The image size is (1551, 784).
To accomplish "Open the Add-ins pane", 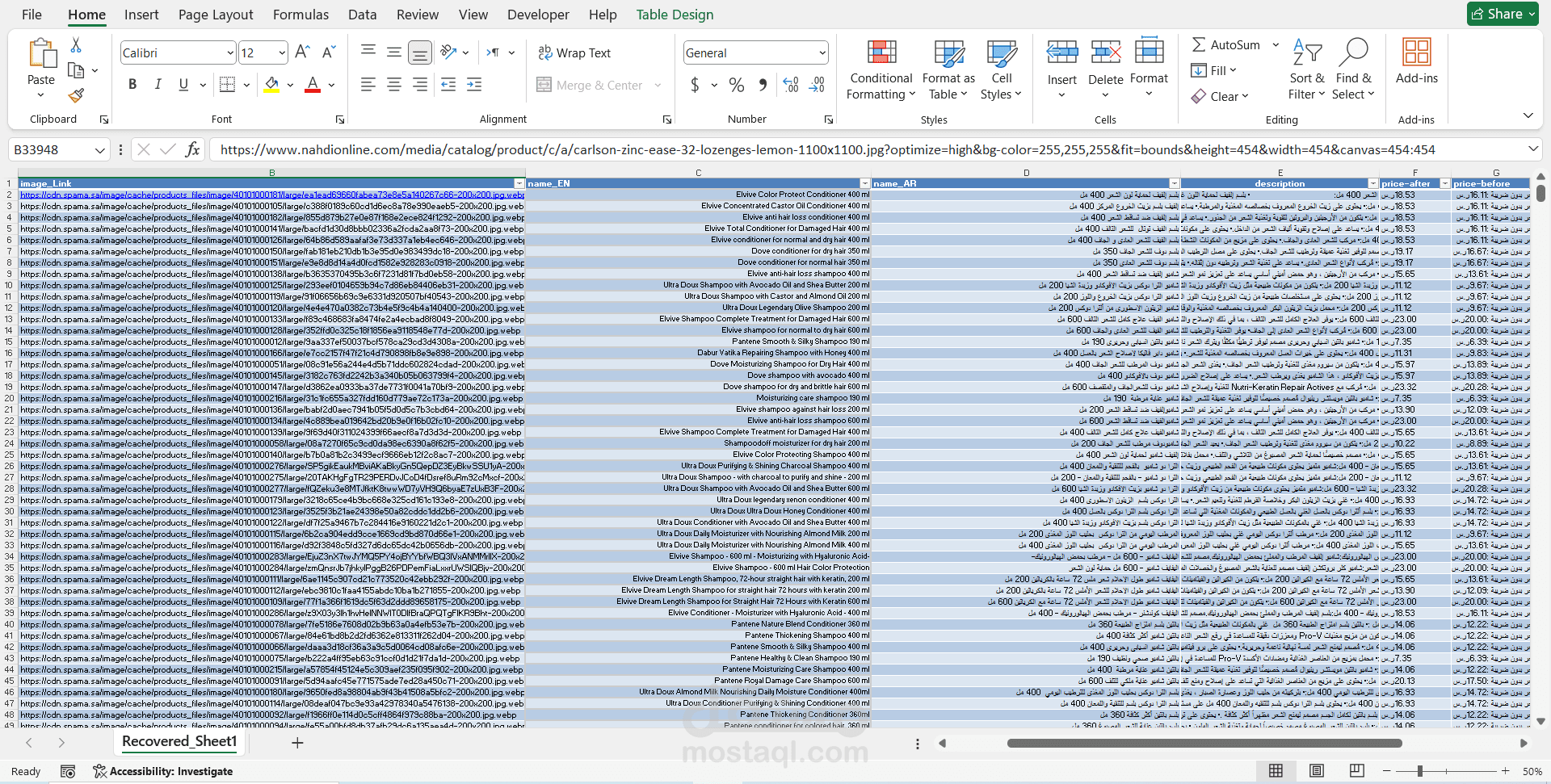I will 1417,62.
